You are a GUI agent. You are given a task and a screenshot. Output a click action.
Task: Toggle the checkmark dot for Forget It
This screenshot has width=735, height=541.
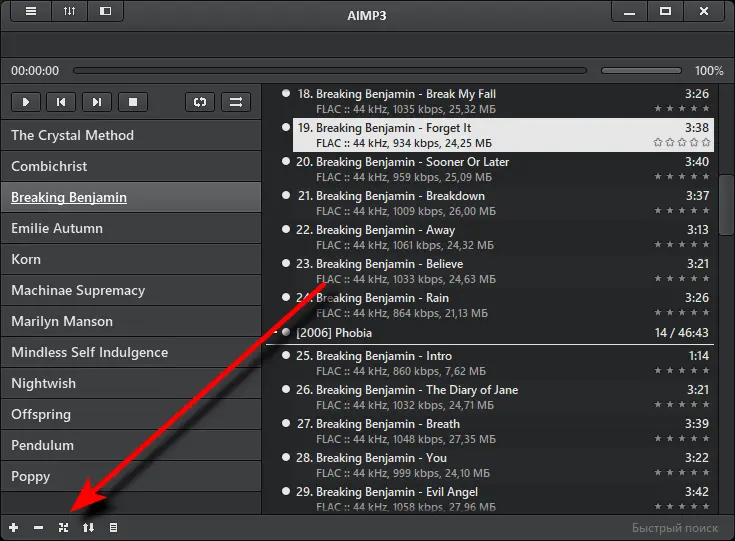click(x=286, y=127)
